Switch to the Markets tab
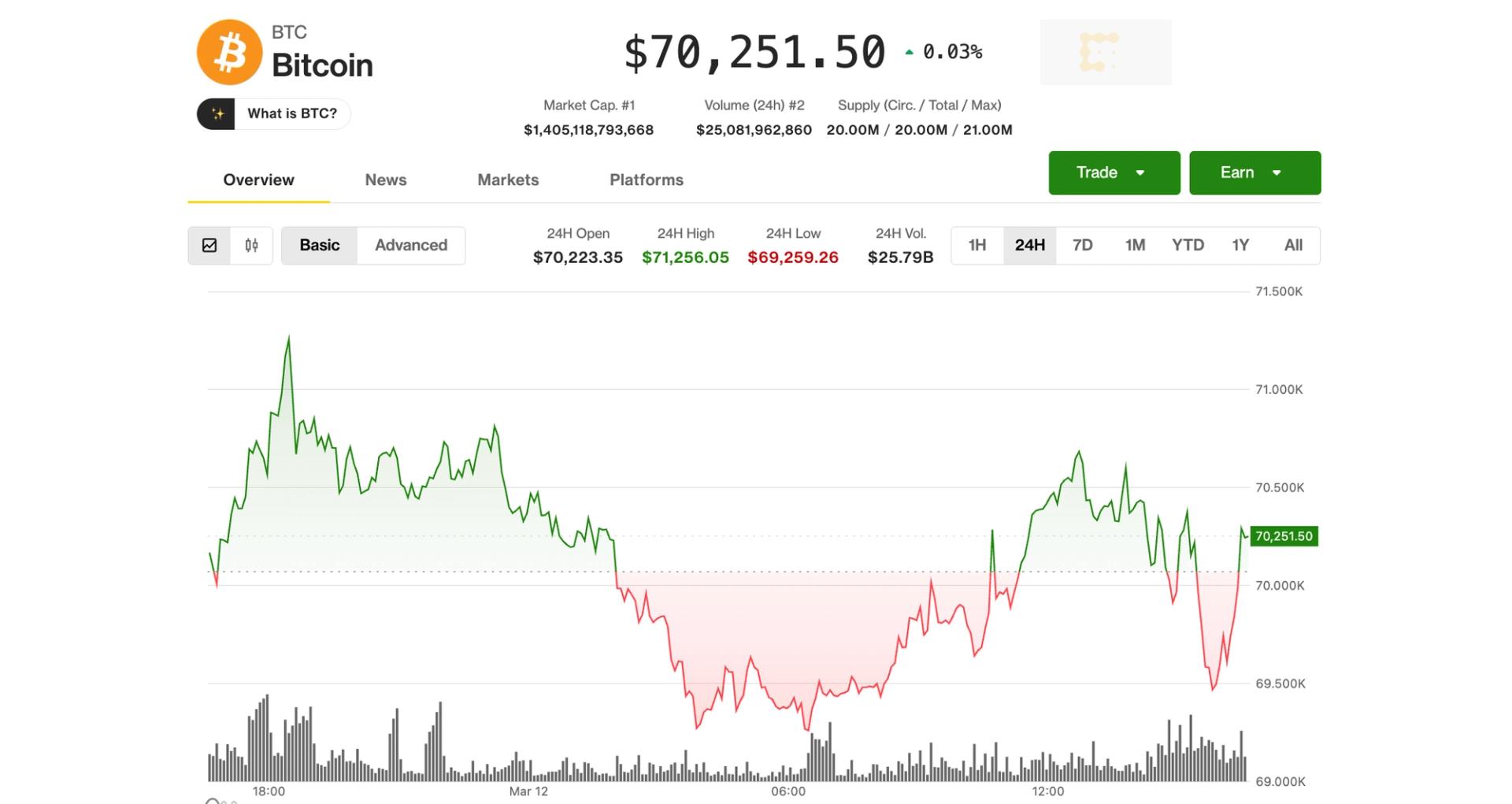Image resolution: width=1512 pixels, height=804 pixels. pos(507,180)
